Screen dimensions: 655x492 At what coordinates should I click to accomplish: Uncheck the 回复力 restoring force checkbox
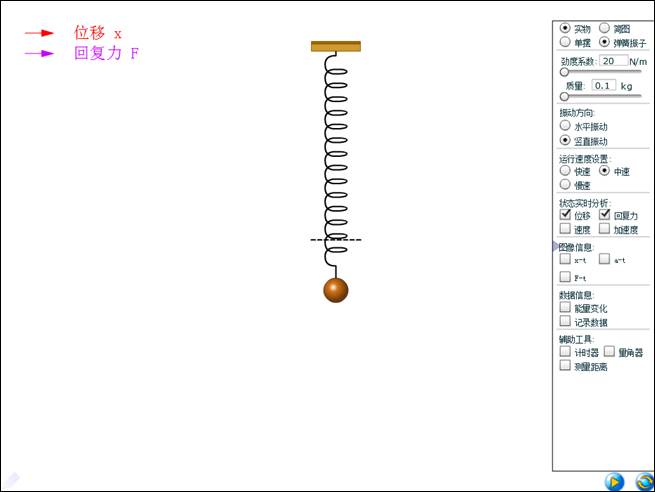point(604,215)
